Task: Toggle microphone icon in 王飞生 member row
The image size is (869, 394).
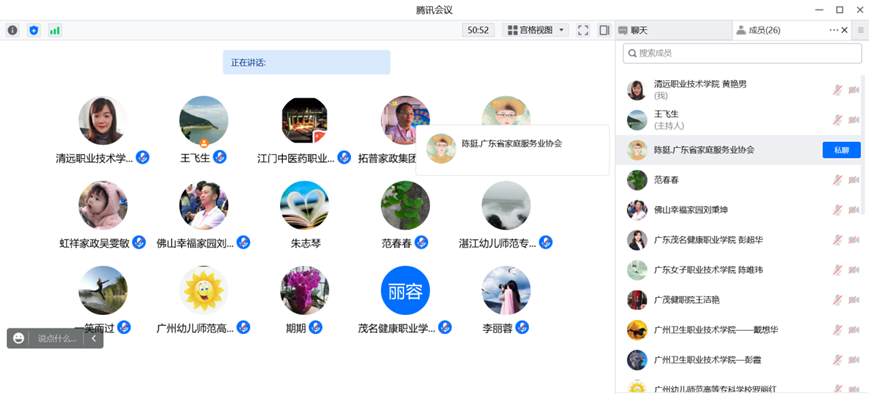Action: [837, 120]
